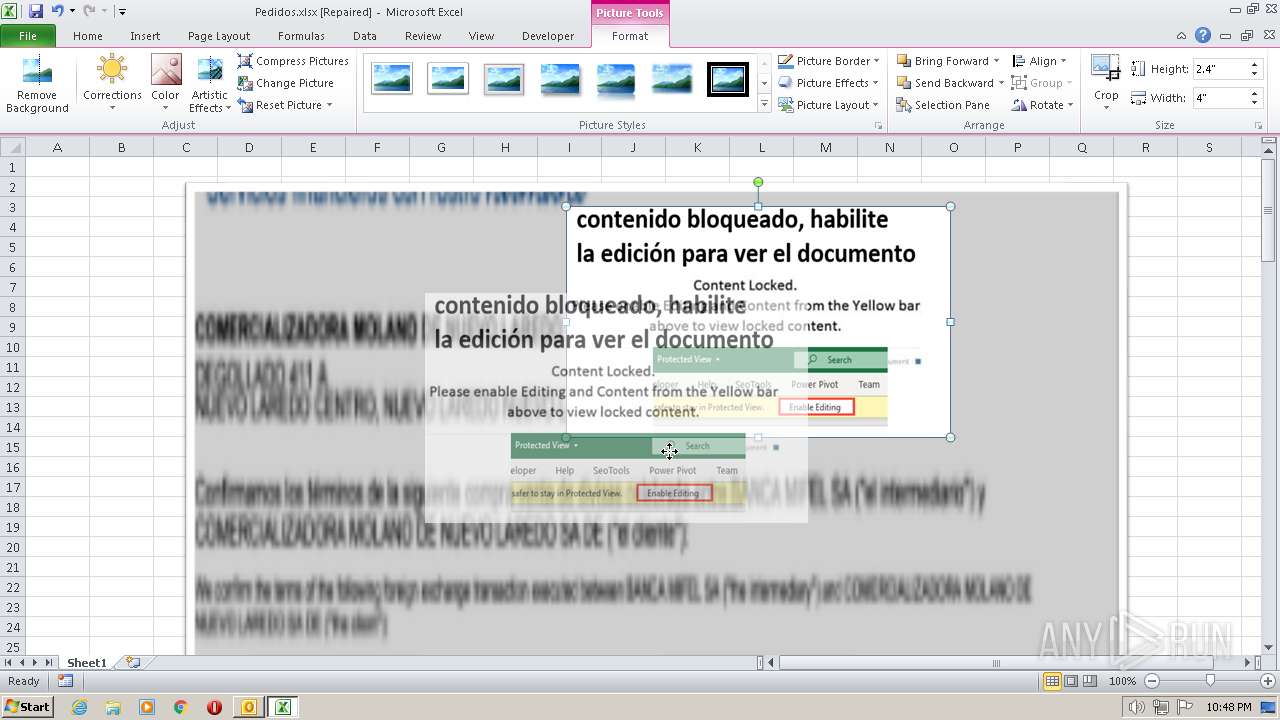Open the Rotate dropdown
This screenshot has height=720, width=1280.
1042,105
